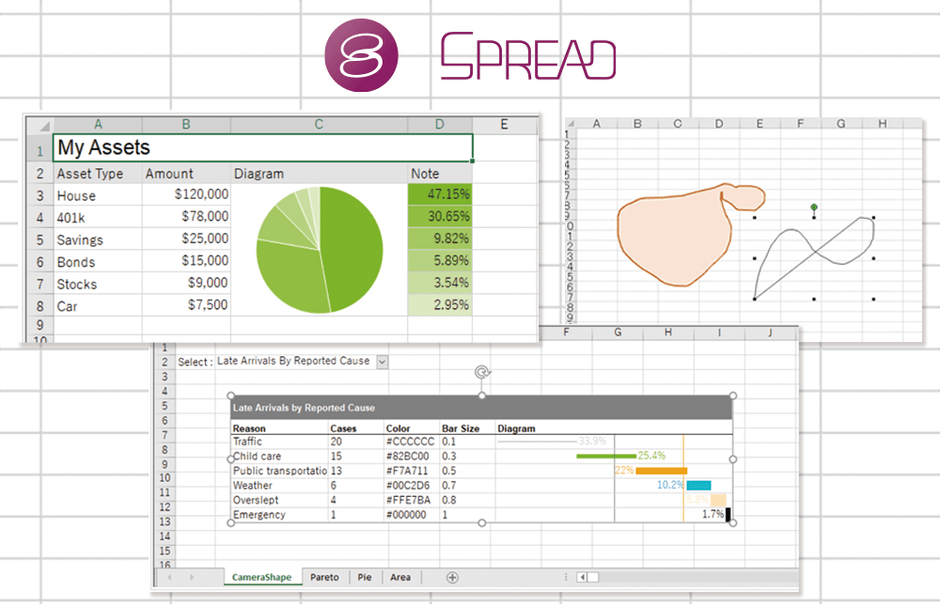Switch to the Pareto sheet tab
Screen dimensions: 940x604
pos(324,578)
